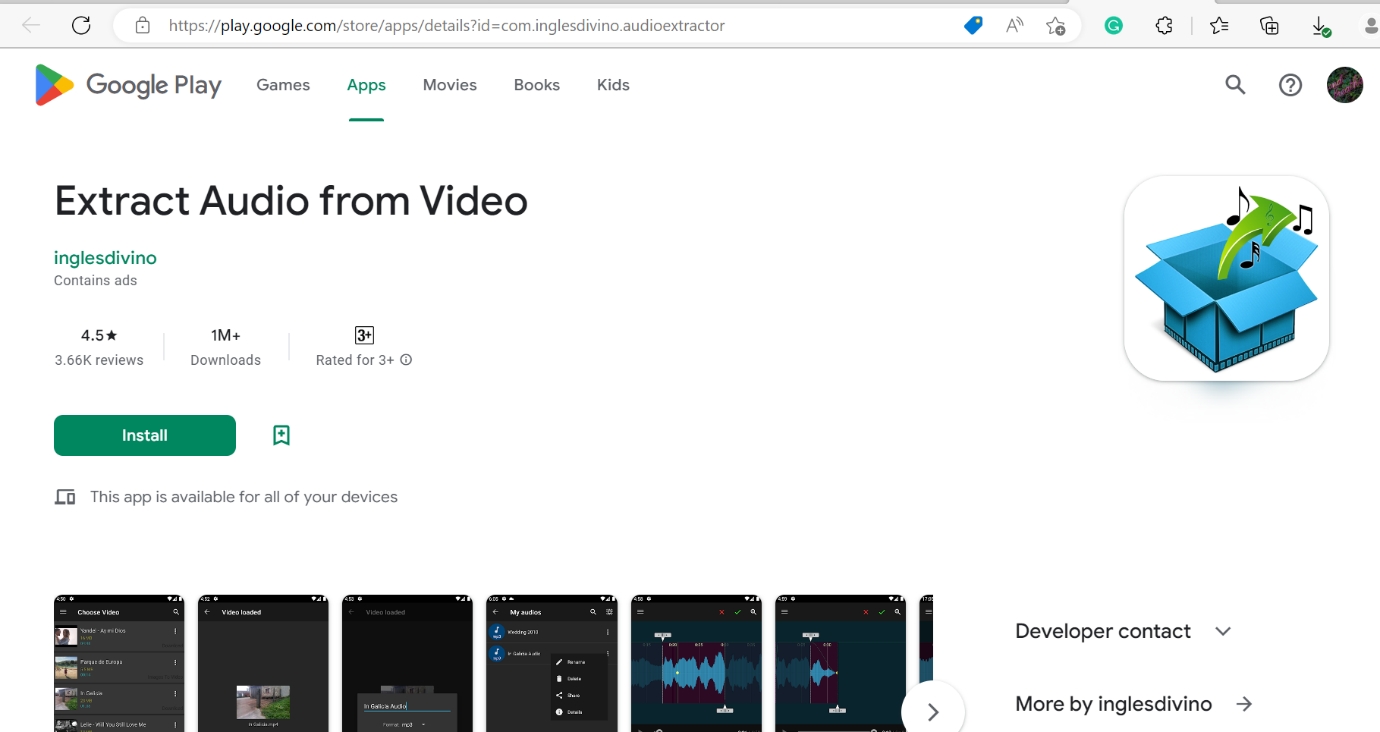Click 'This app is available for all of your devices'
This screenshot has width=1380, height=732.
click(x=244, y=497)
